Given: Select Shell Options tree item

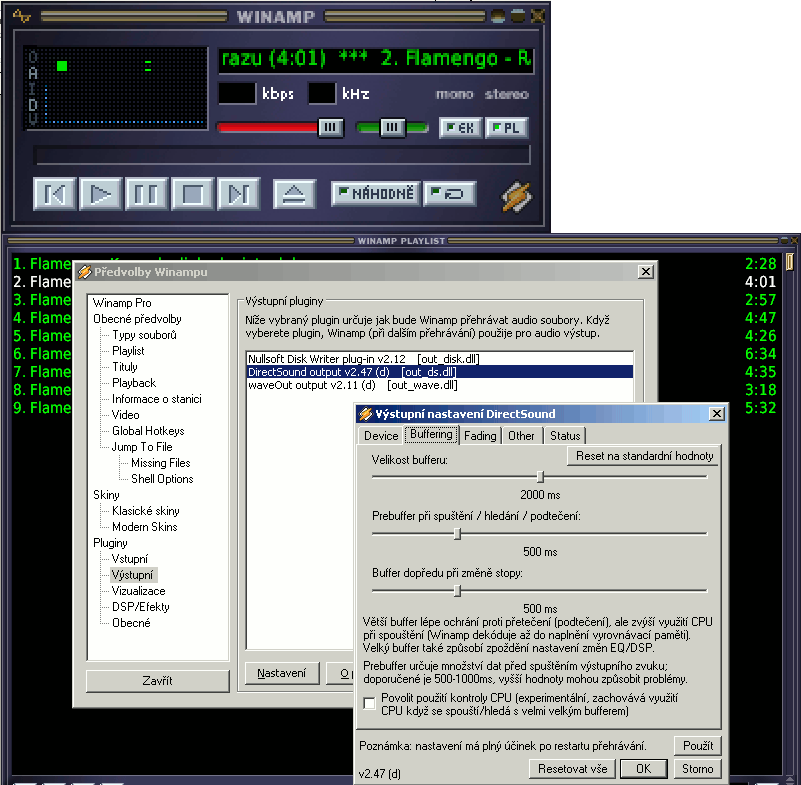Looking at the screenshot, I should point(162,479).
